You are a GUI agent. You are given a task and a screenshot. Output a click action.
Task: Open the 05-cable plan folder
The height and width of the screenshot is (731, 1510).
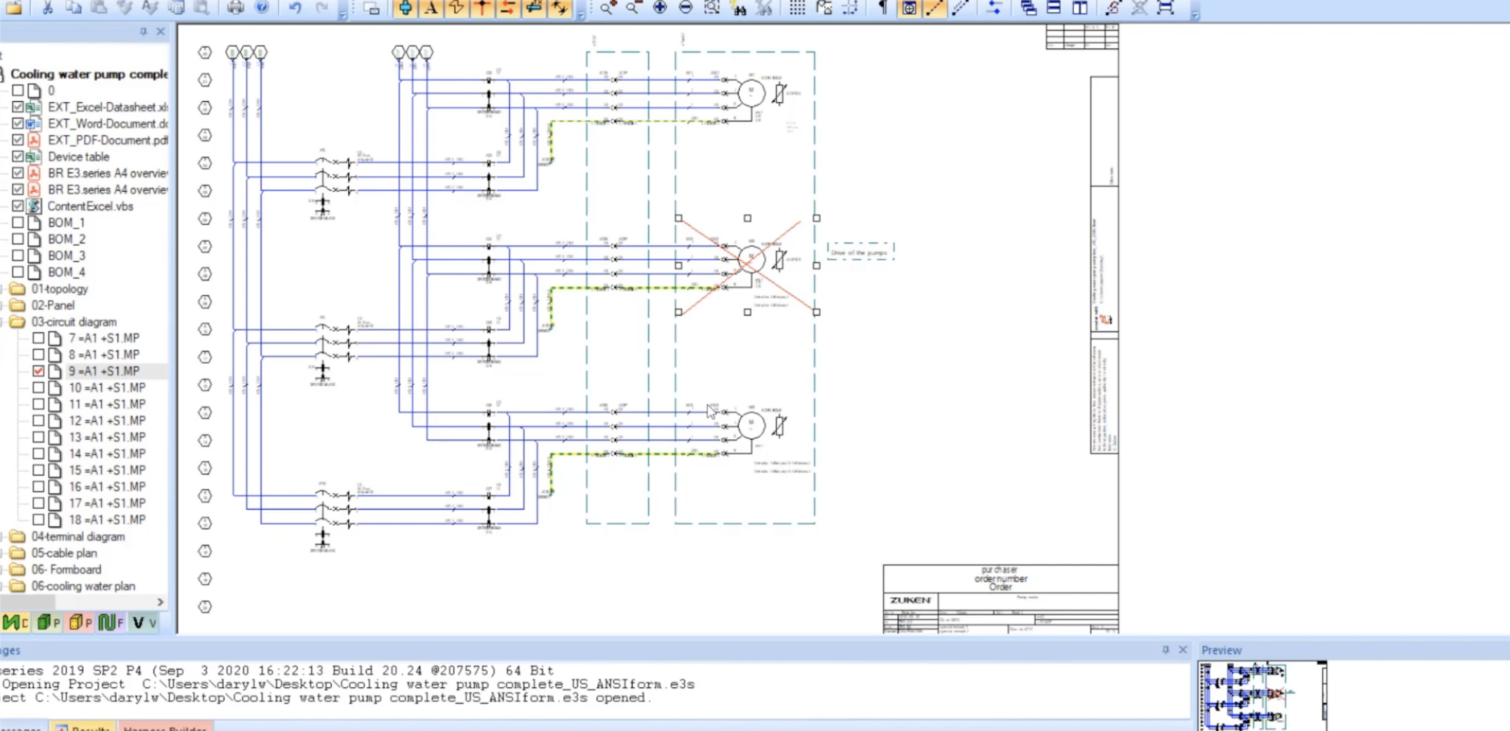(x=64, y=553)
